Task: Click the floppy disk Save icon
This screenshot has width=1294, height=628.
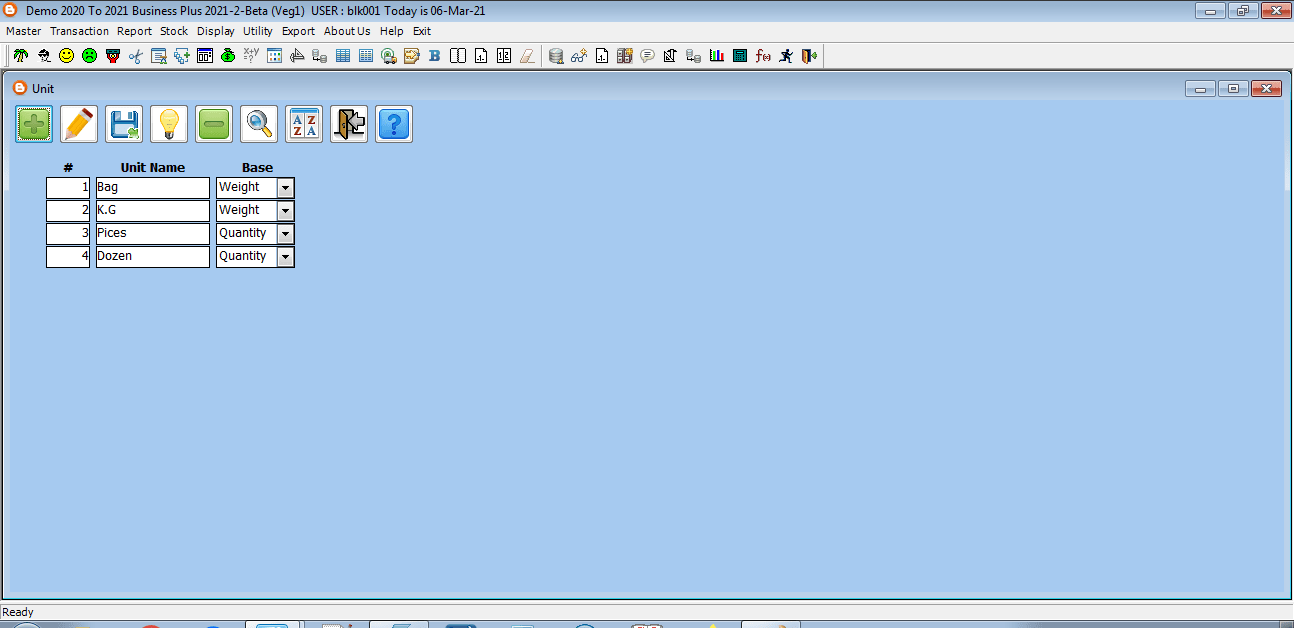Action: click(124, 125)
